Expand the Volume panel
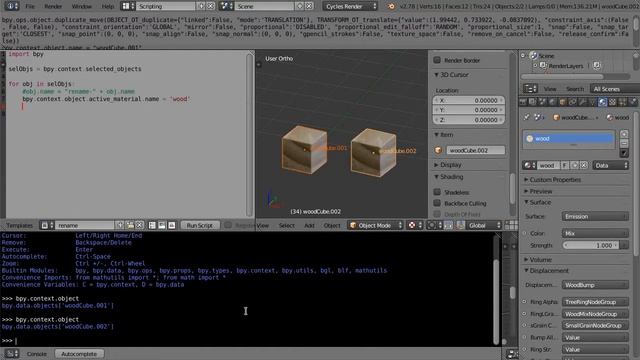This screenshot has height=360, width=640. tap(538, 260)
